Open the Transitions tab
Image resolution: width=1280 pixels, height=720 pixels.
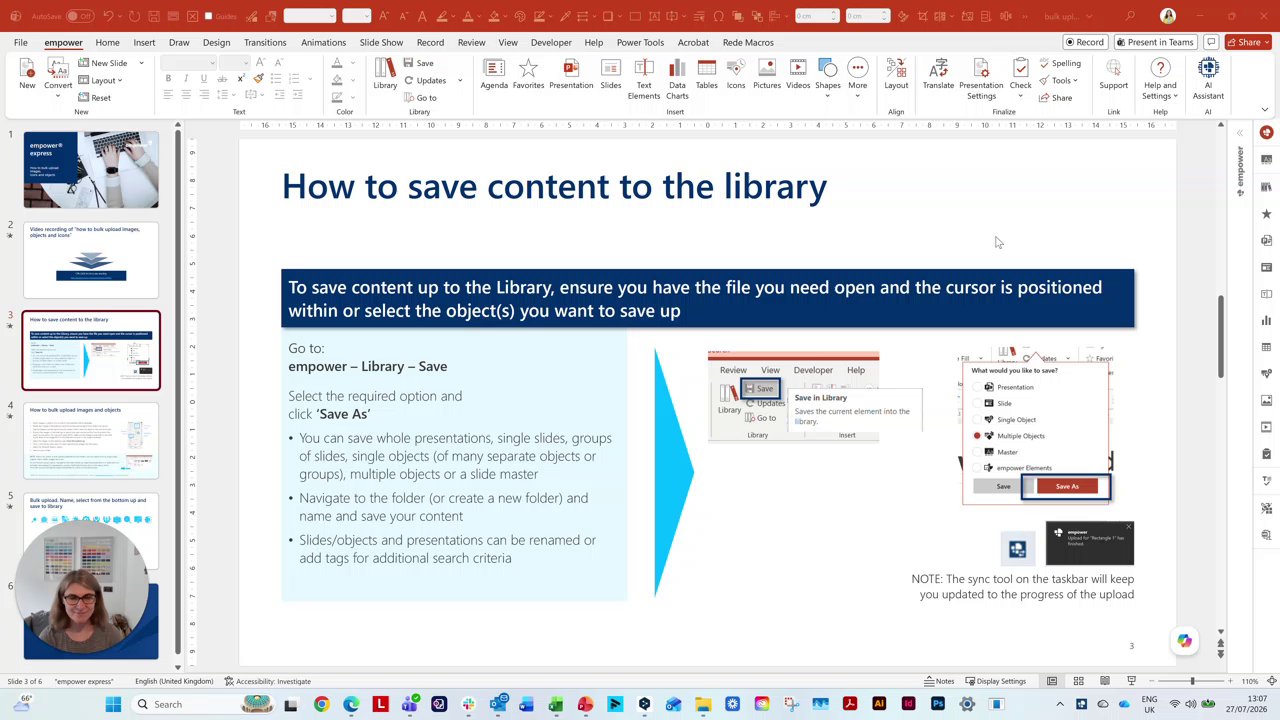(x=265, y=42)
